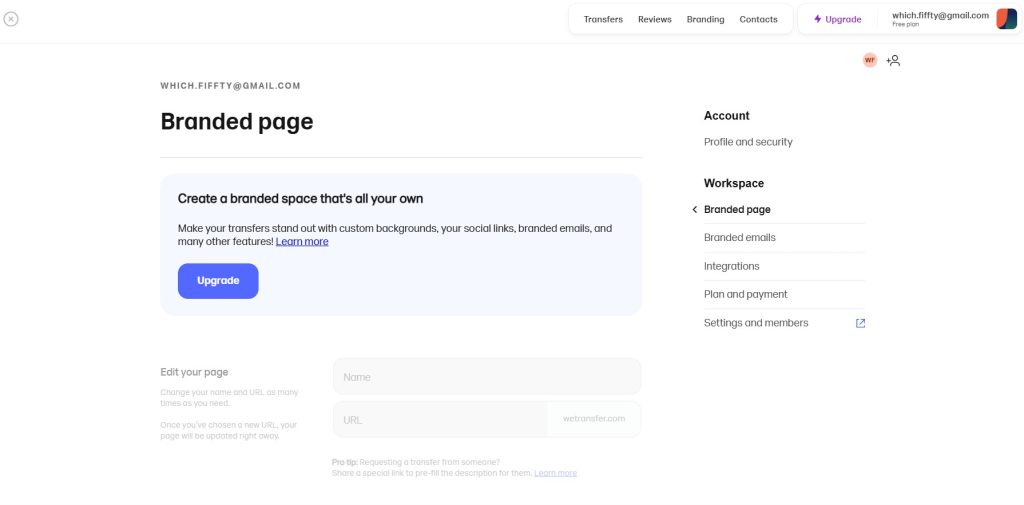
Task: Open the Learn more link in the Pro tip
Action: coord(555,473)
